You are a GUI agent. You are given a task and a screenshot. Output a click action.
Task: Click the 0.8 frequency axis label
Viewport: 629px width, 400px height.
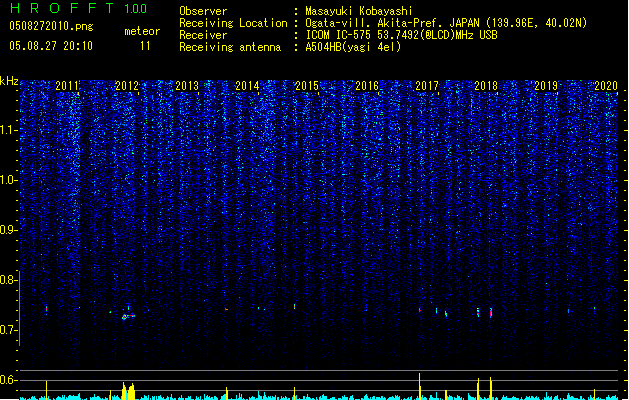click(8, 280)
